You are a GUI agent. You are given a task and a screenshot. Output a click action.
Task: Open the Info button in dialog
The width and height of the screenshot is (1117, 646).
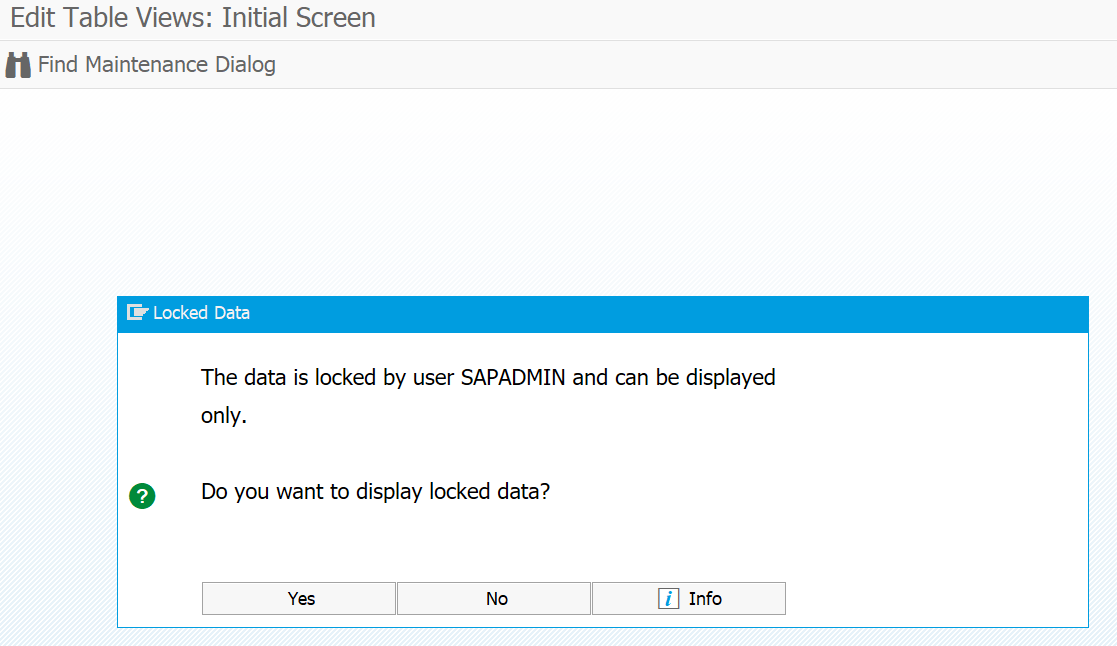689,598
